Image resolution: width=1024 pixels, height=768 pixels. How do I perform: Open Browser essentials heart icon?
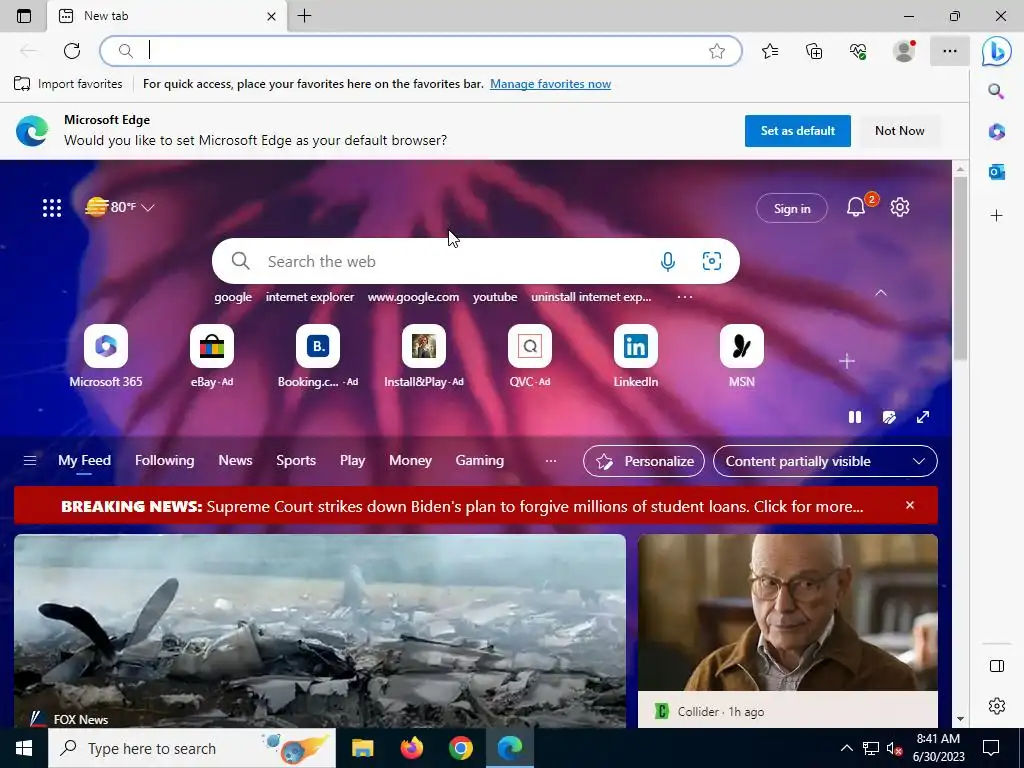click(858, 51)
